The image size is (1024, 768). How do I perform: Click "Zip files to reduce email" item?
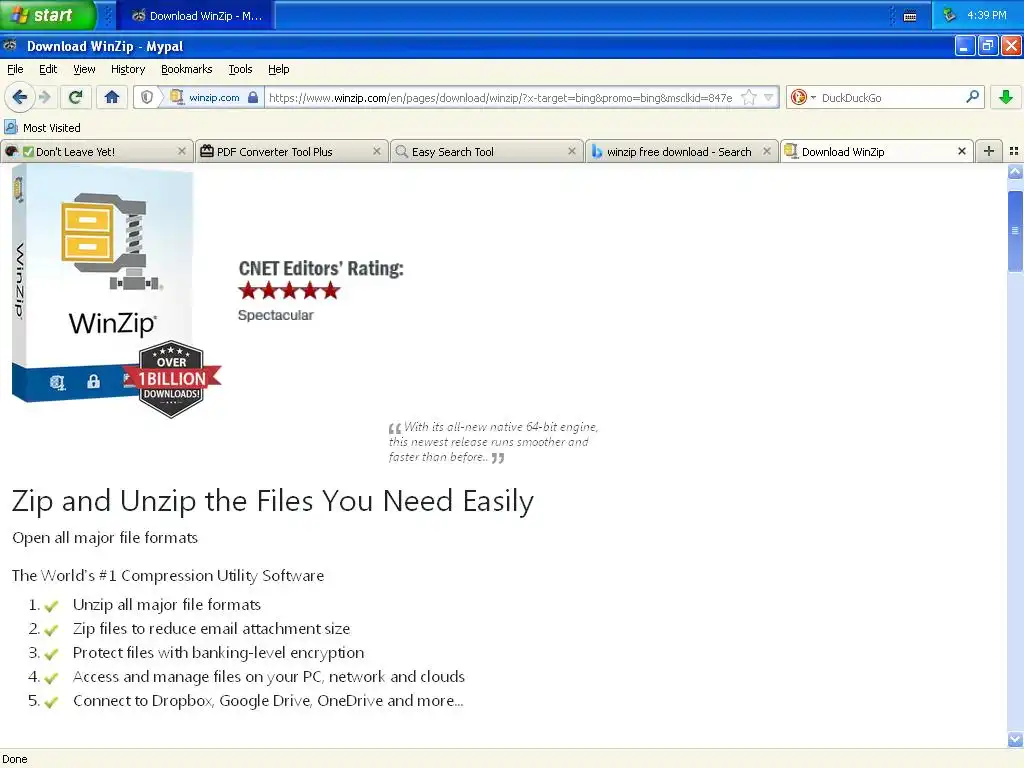coord(211,629)
